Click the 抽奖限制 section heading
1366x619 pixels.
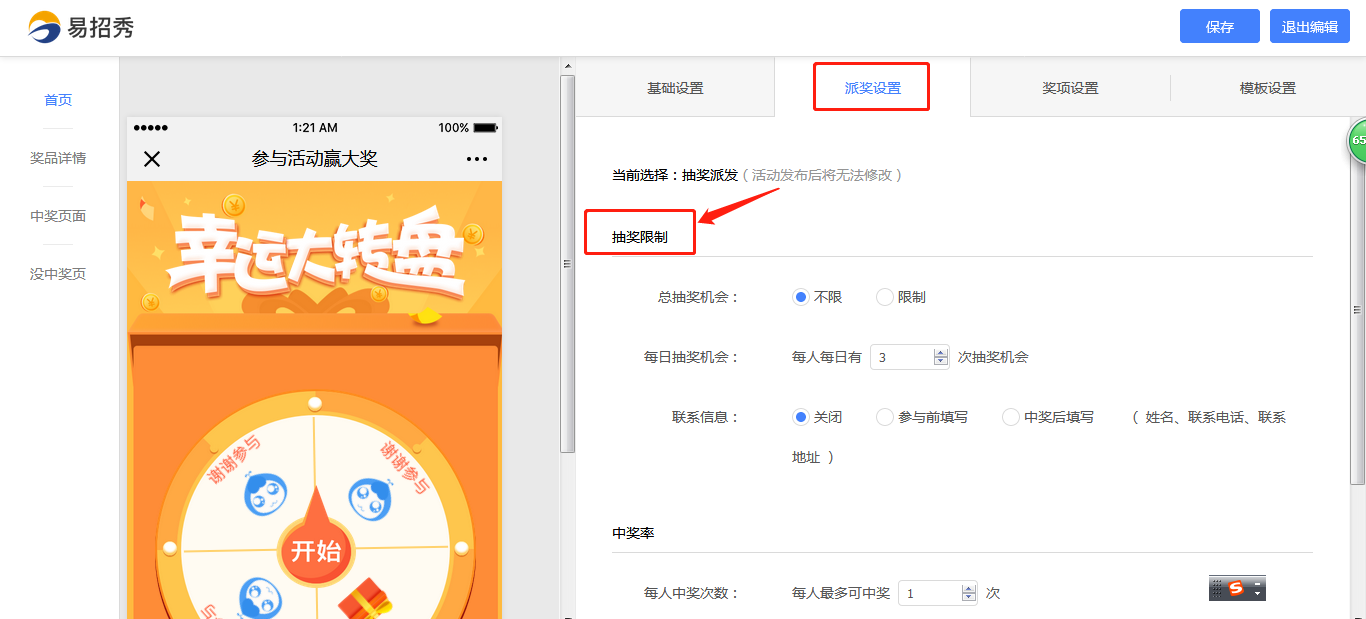(x=640, y=237)
